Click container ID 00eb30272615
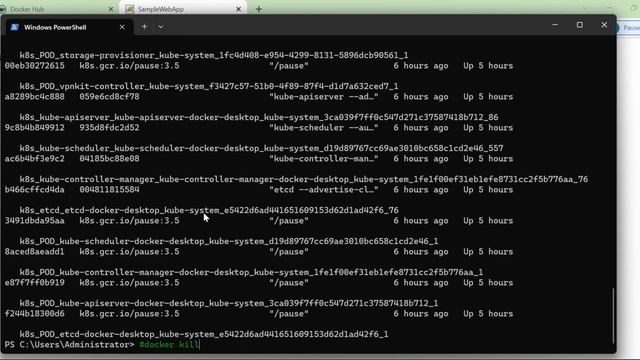This screenshot has height=360, width=640. coord(34,66)
